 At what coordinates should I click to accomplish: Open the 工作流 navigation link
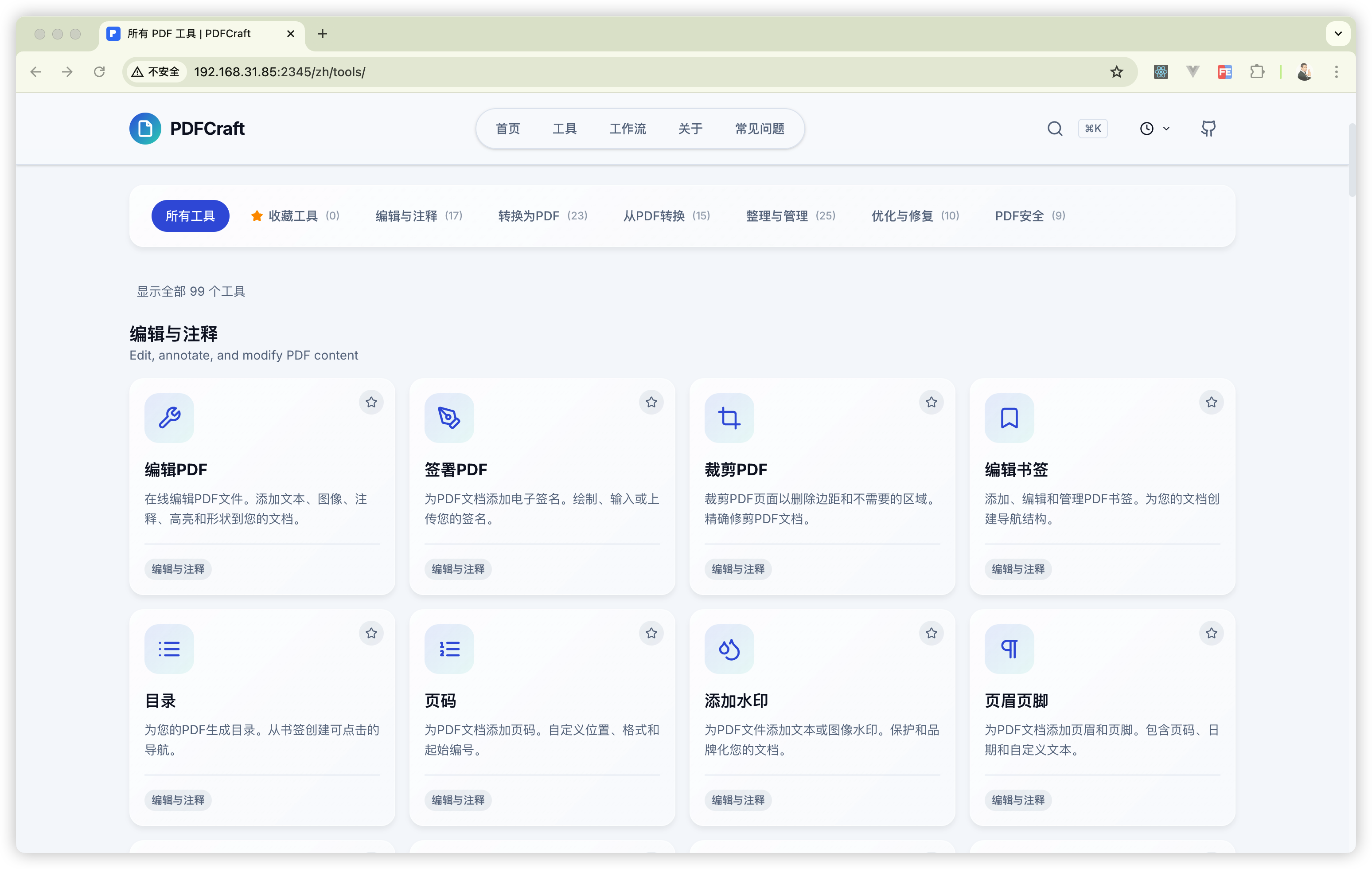click(628, 128)
